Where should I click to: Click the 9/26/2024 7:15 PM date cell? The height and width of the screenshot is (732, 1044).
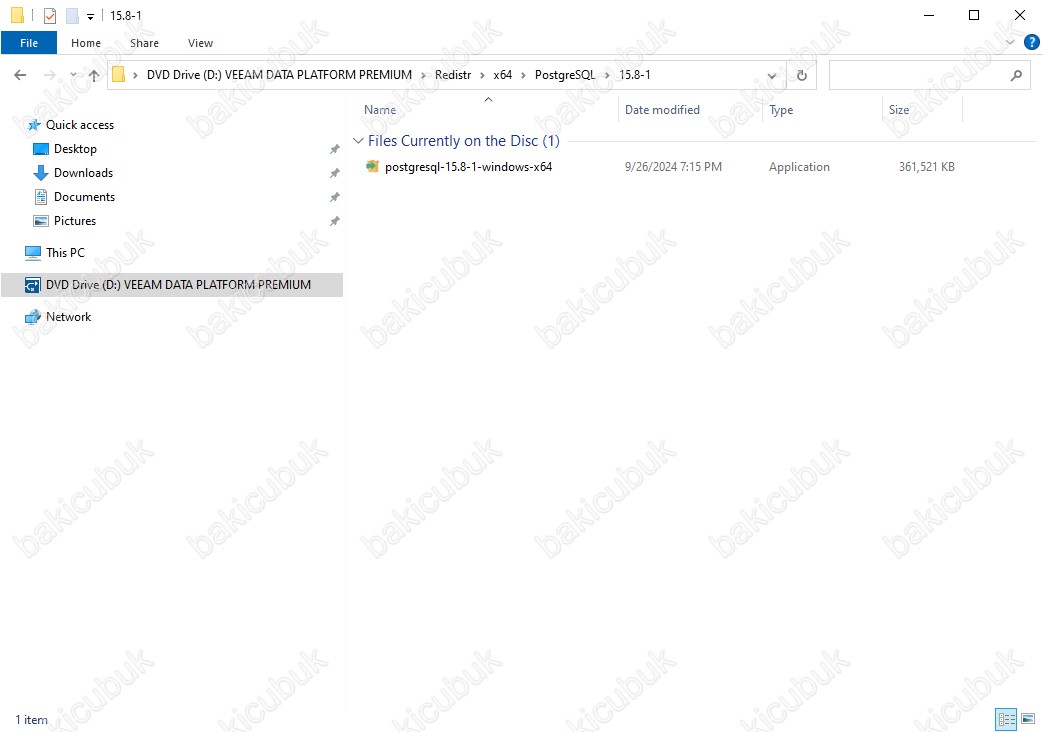pos(673,167)
